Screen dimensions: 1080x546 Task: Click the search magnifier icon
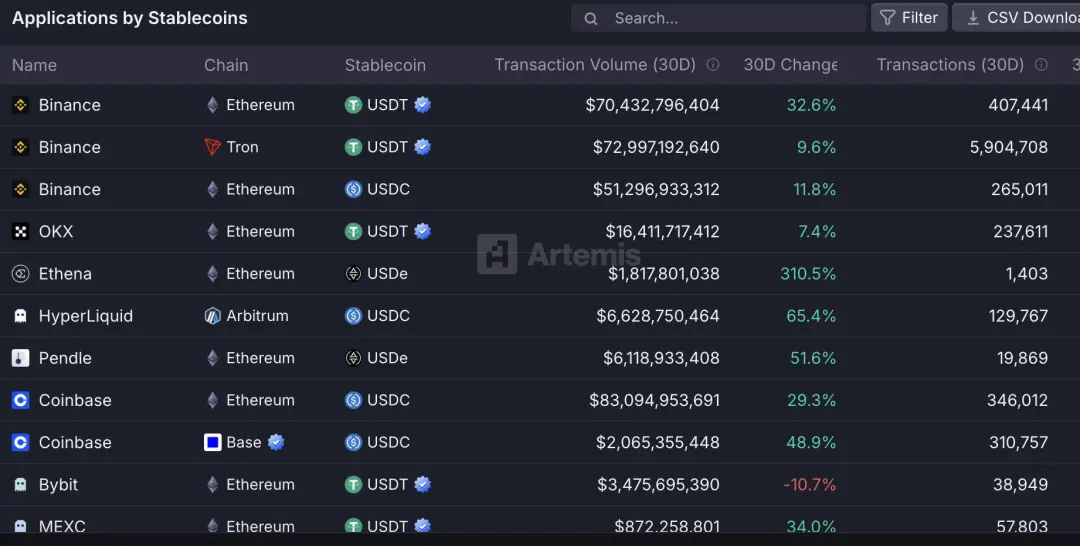click(591, 18)
